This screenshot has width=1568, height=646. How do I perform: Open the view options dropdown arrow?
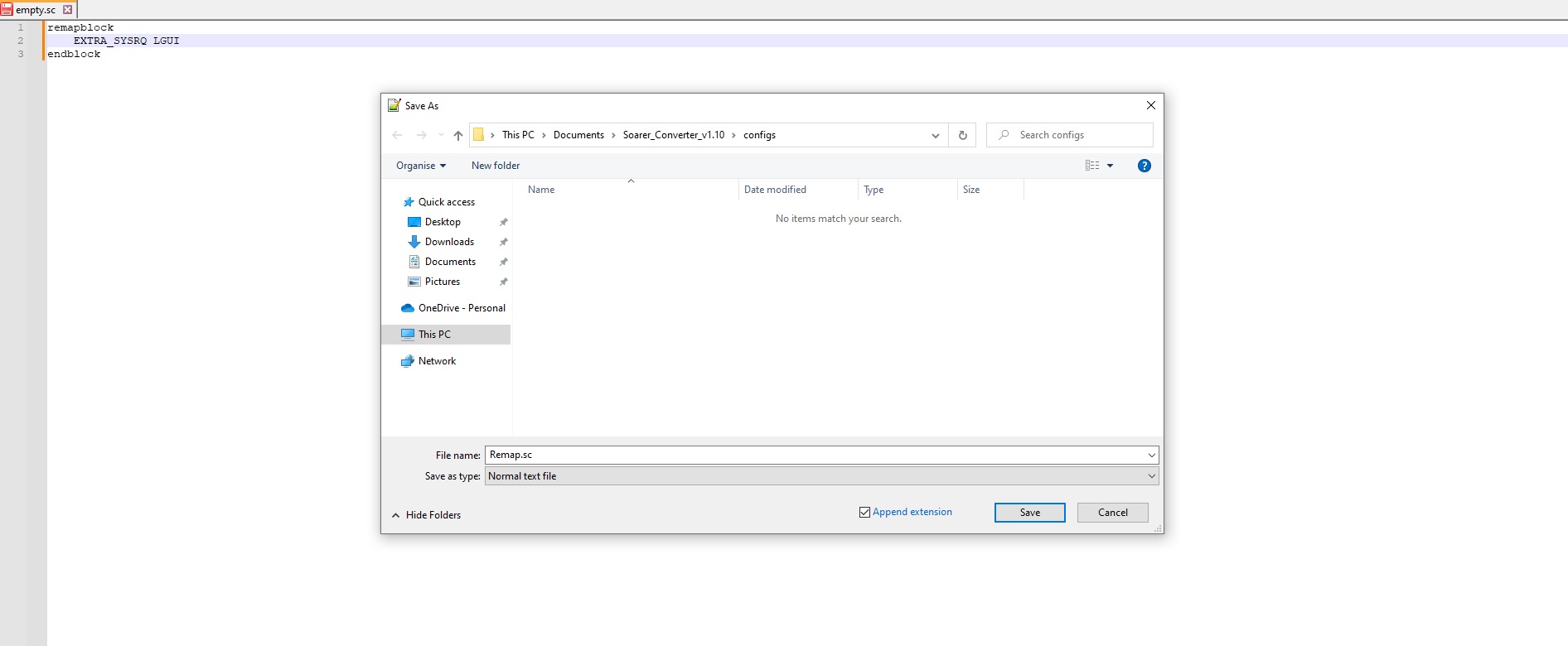1111,166
